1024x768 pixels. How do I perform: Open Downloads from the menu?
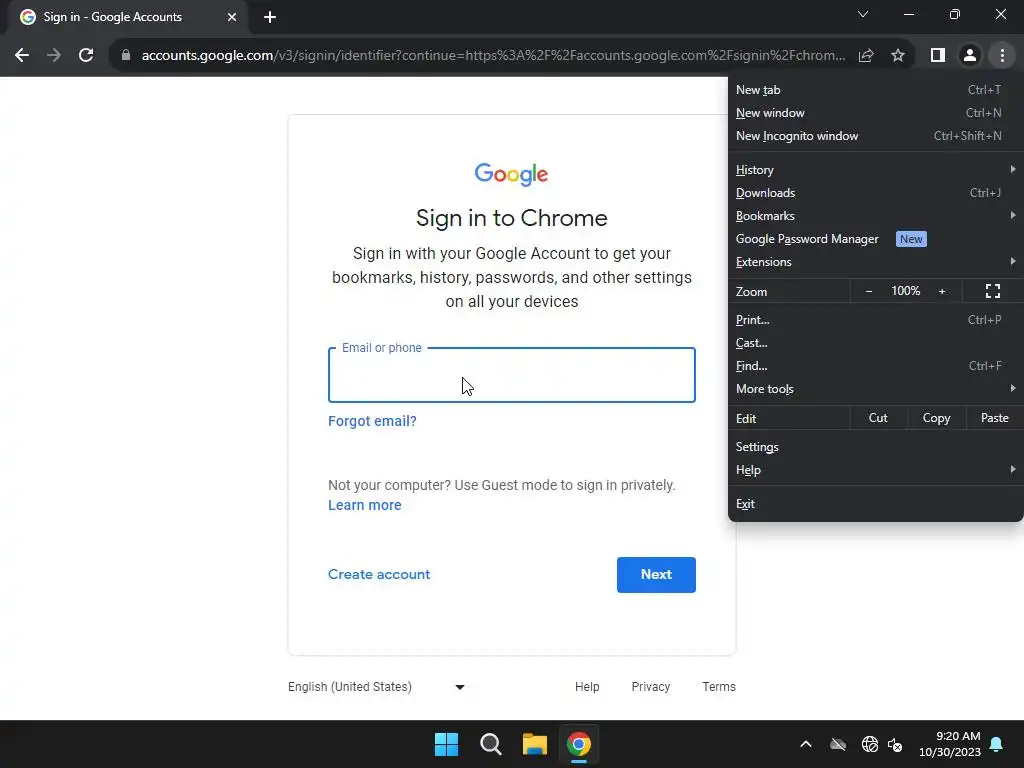coord(875,193)
